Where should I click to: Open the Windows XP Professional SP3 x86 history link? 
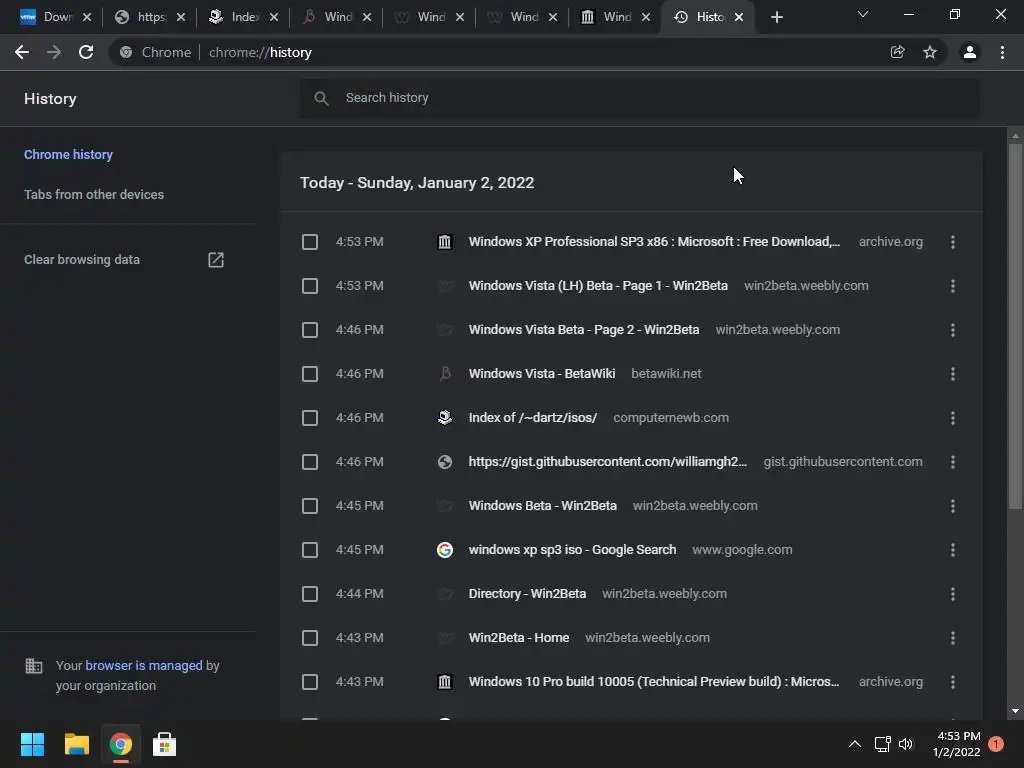654,242
